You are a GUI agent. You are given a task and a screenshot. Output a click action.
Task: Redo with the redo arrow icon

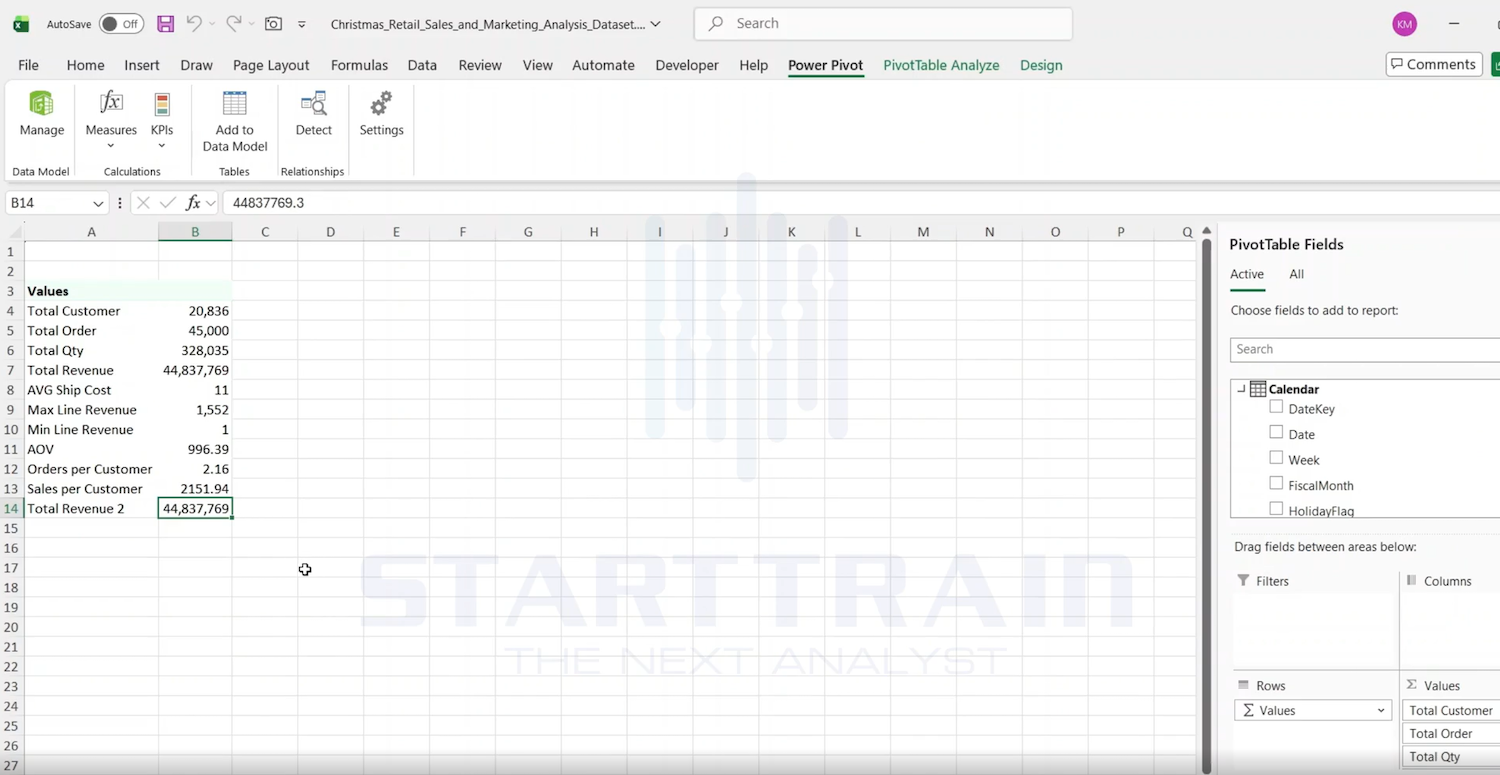233,23
